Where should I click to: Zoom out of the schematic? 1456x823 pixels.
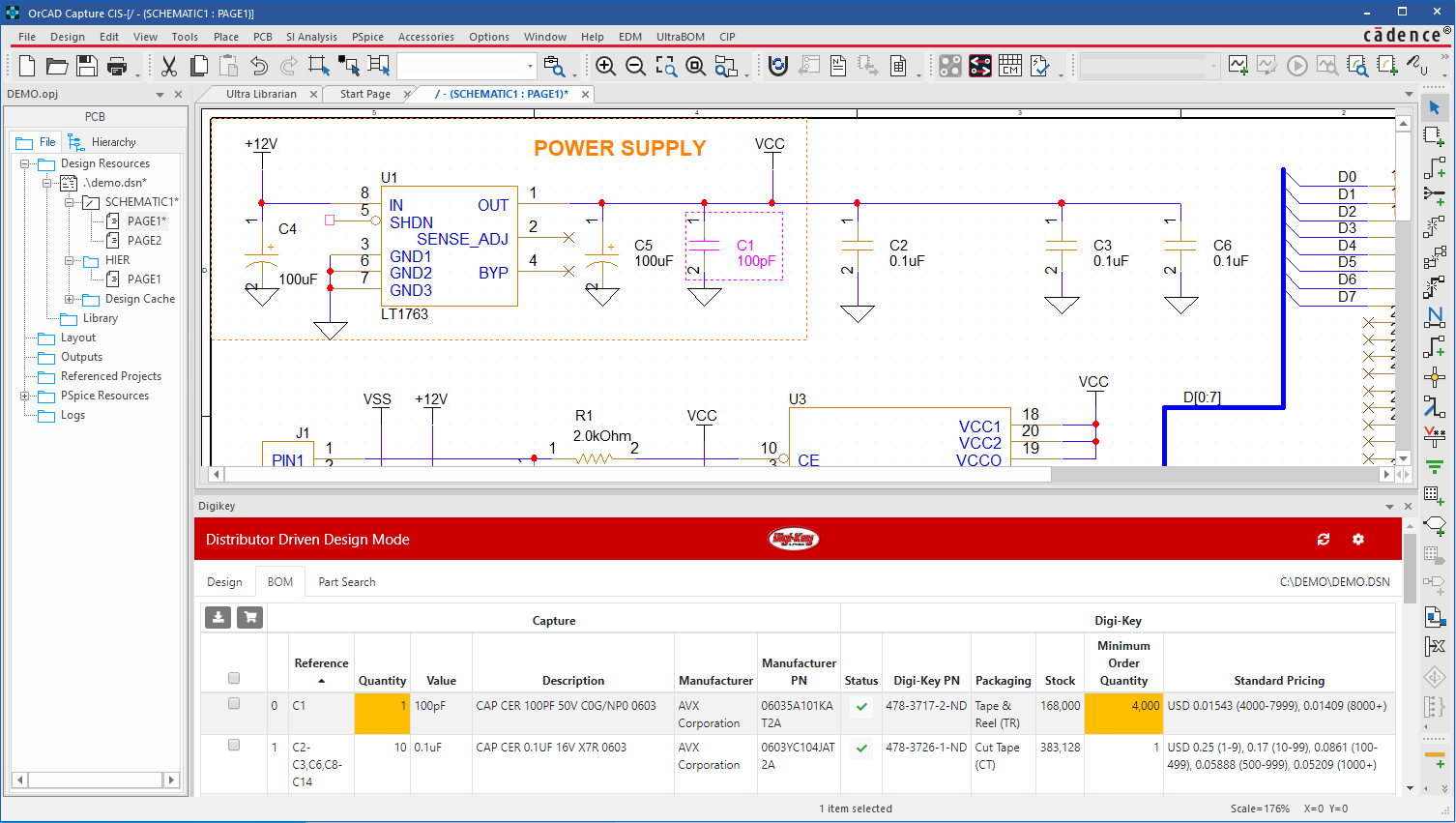[x=636, y=66]
